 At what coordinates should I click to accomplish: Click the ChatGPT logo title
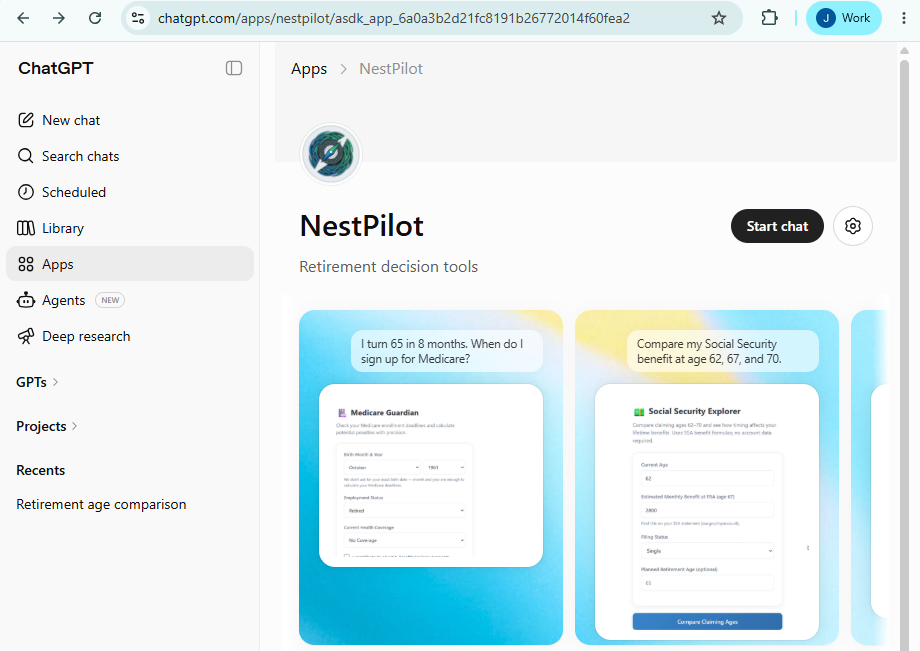(56, 68)
